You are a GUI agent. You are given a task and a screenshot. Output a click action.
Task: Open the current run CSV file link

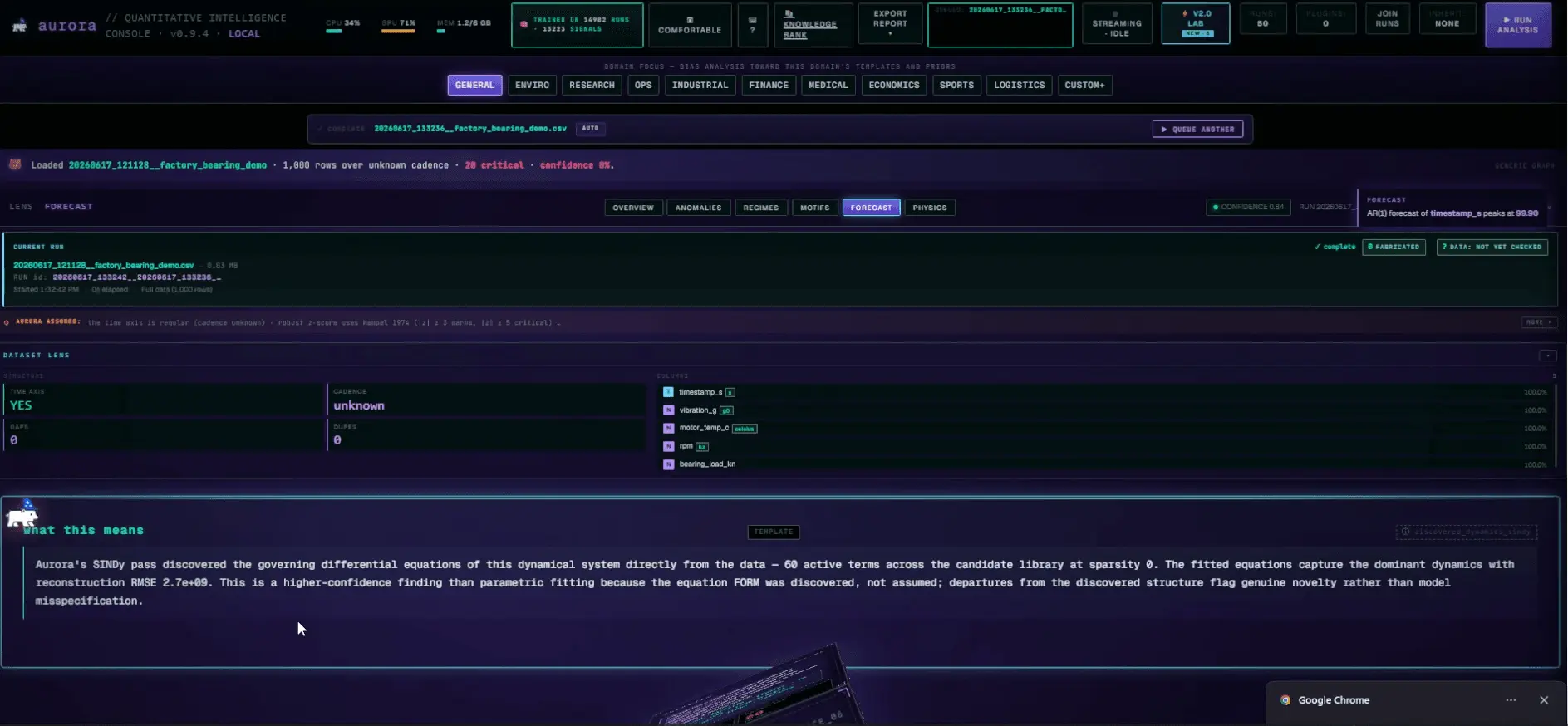coord(103,265)
